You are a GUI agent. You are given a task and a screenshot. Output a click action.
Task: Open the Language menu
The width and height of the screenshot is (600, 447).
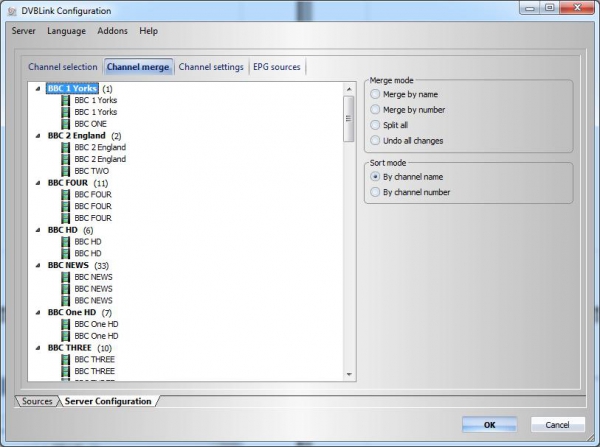pos(67,31)
